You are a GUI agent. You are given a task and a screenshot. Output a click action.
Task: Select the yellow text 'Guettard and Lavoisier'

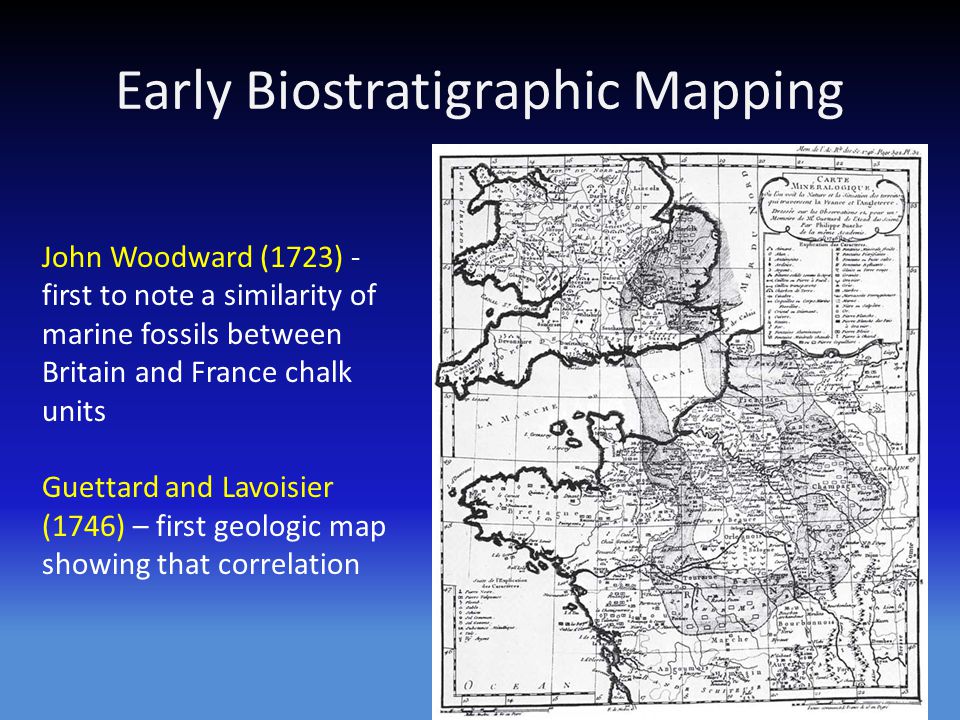pyautogui.click(x=187, y=487)
